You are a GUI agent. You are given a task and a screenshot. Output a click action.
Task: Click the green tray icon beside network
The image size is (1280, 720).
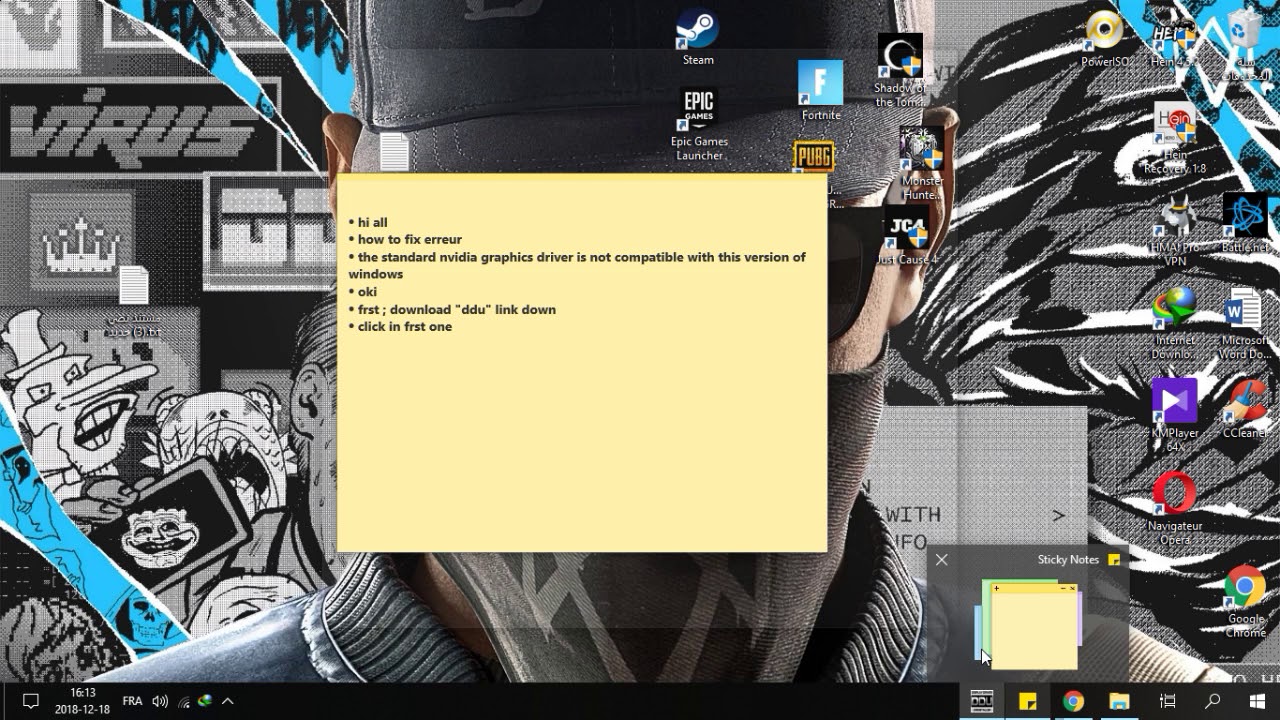click(x=205, y=701)
